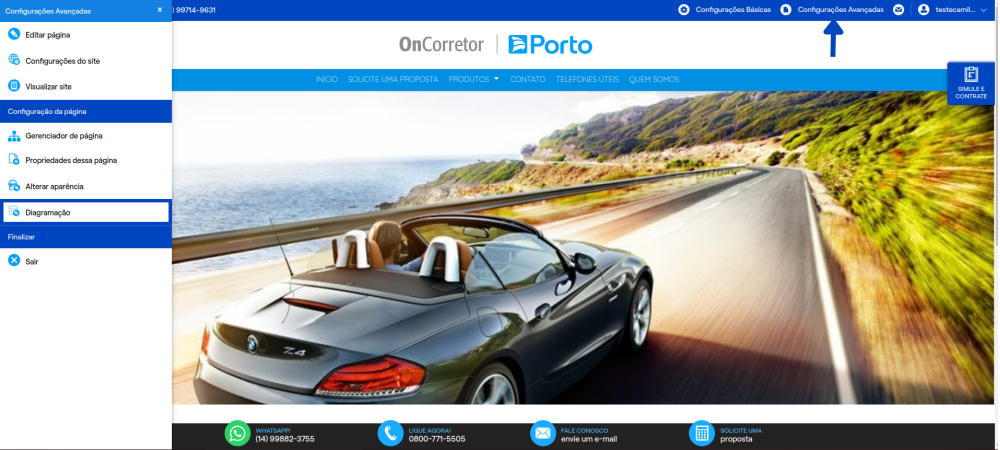
Task: Open Configurações do site globe icon
Action: 14,60
